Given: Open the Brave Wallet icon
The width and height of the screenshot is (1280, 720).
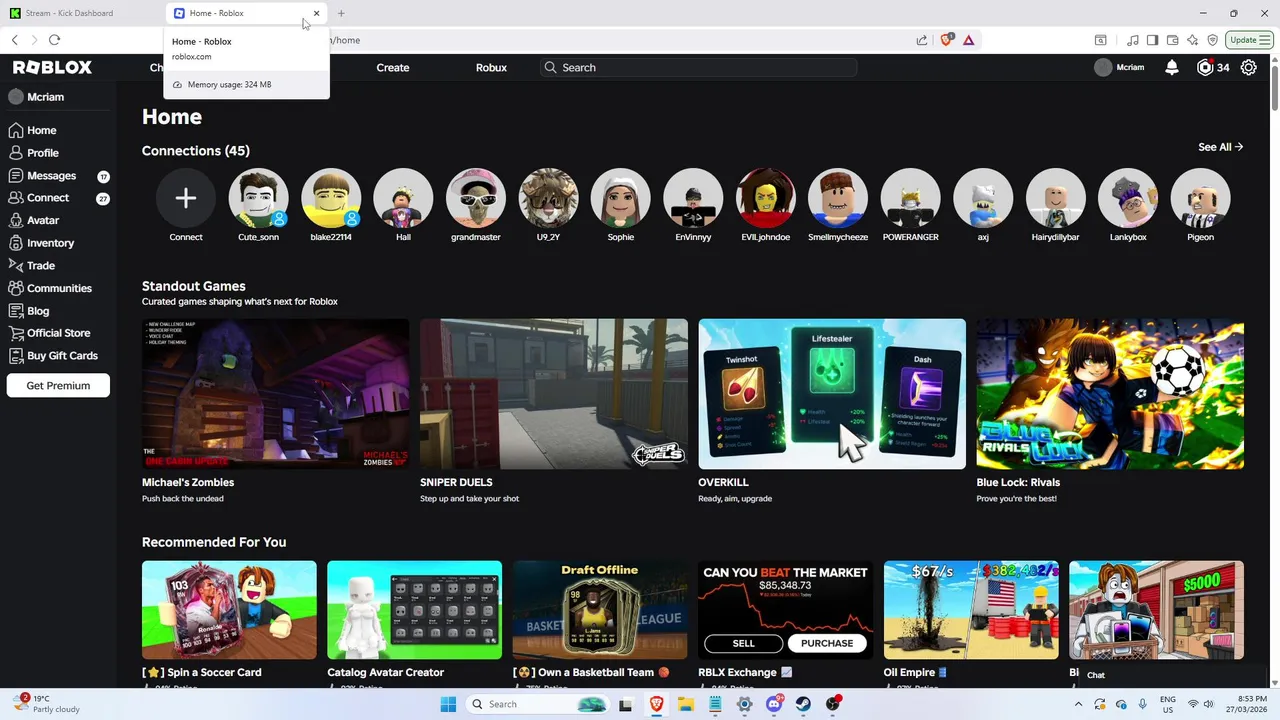Looking at the screenshot, I should [1172, 40].
